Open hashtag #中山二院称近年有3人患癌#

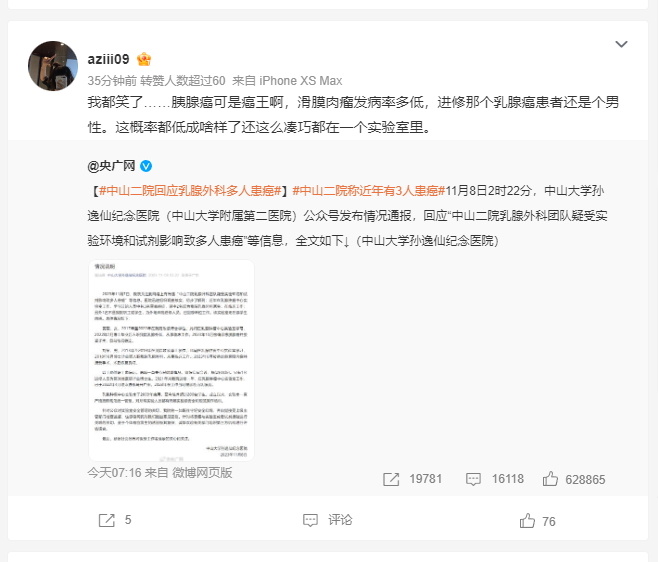coord(368,191)
